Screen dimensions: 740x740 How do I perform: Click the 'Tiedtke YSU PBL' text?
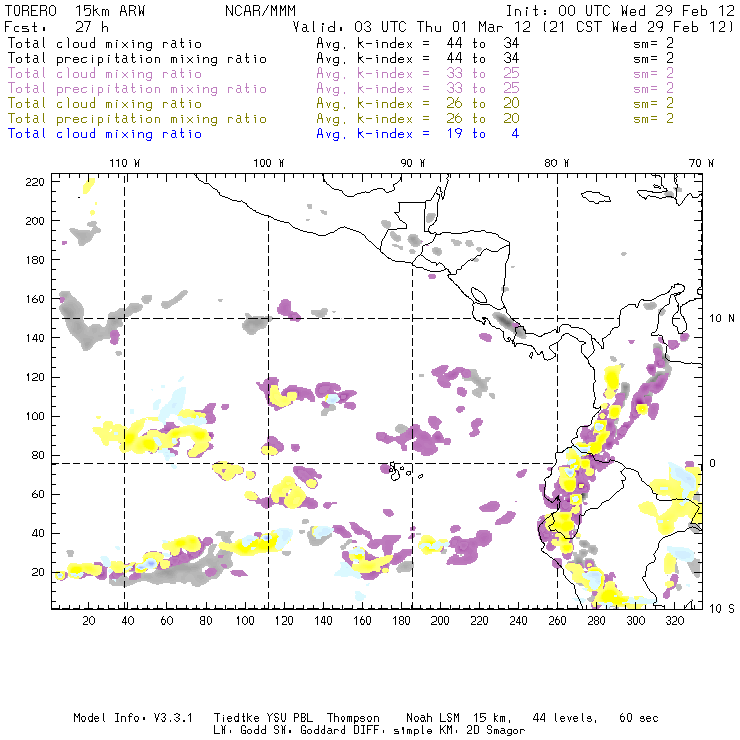click(263, 718)
